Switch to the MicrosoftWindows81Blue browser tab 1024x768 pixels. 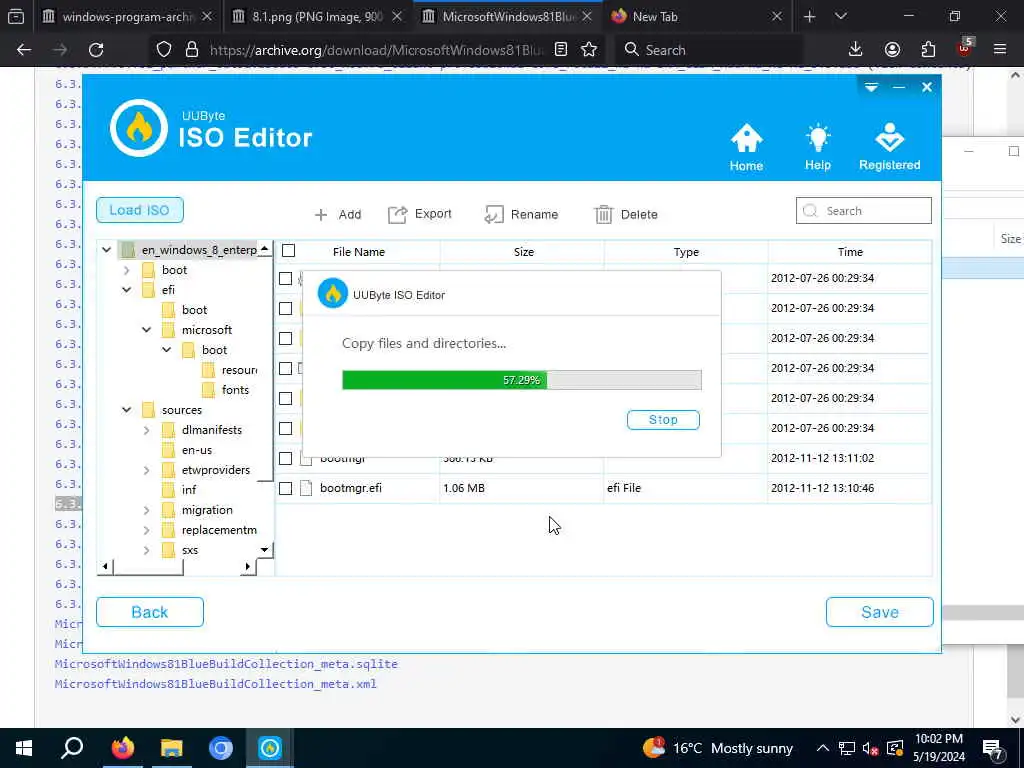point(508,16)
